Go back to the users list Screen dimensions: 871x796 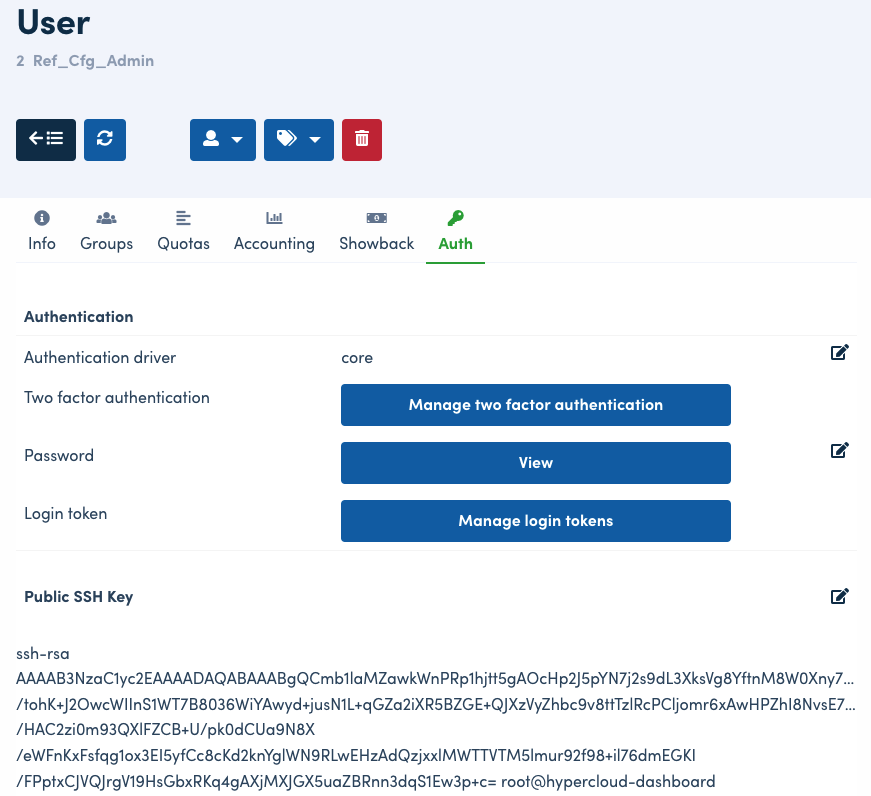point(46,140)
